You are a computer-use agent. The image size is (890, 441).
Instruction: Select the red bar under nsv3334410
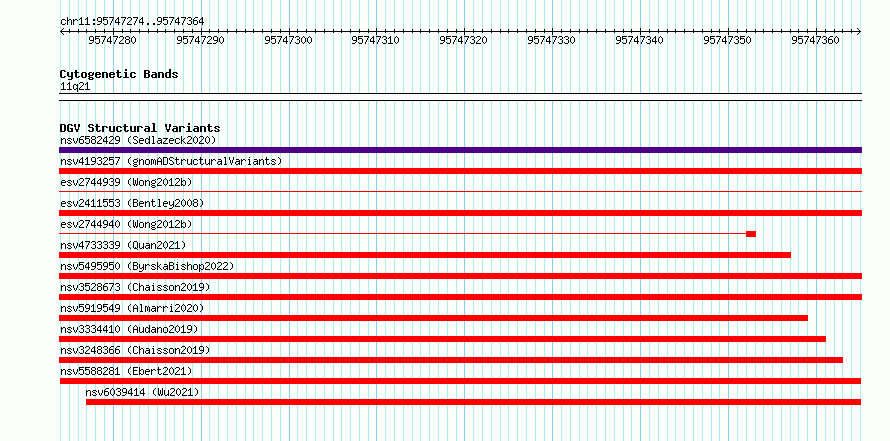point(443,339)
